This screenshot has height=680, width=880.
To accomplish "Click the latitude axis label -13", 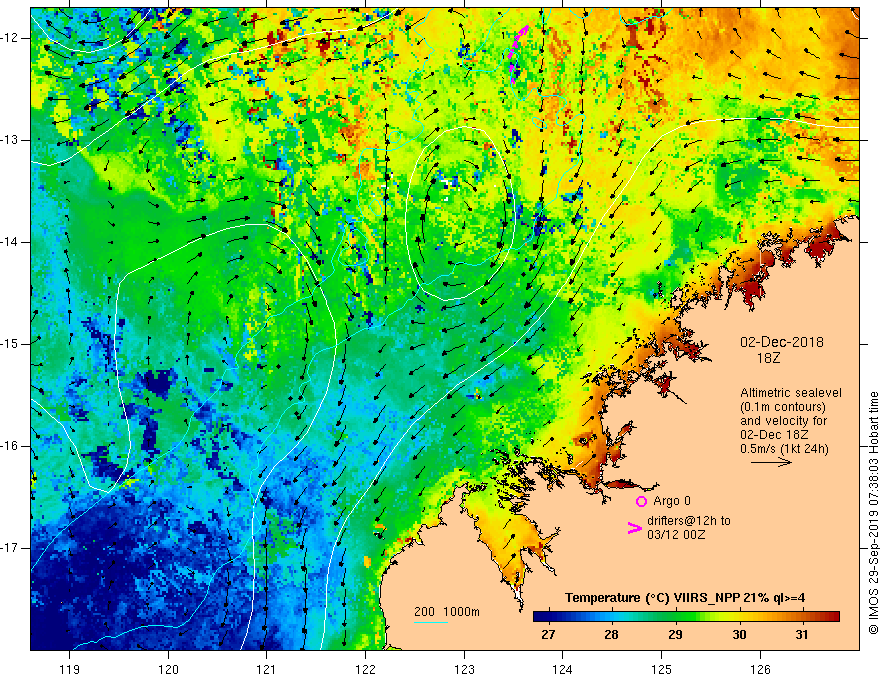I will 10,140.
